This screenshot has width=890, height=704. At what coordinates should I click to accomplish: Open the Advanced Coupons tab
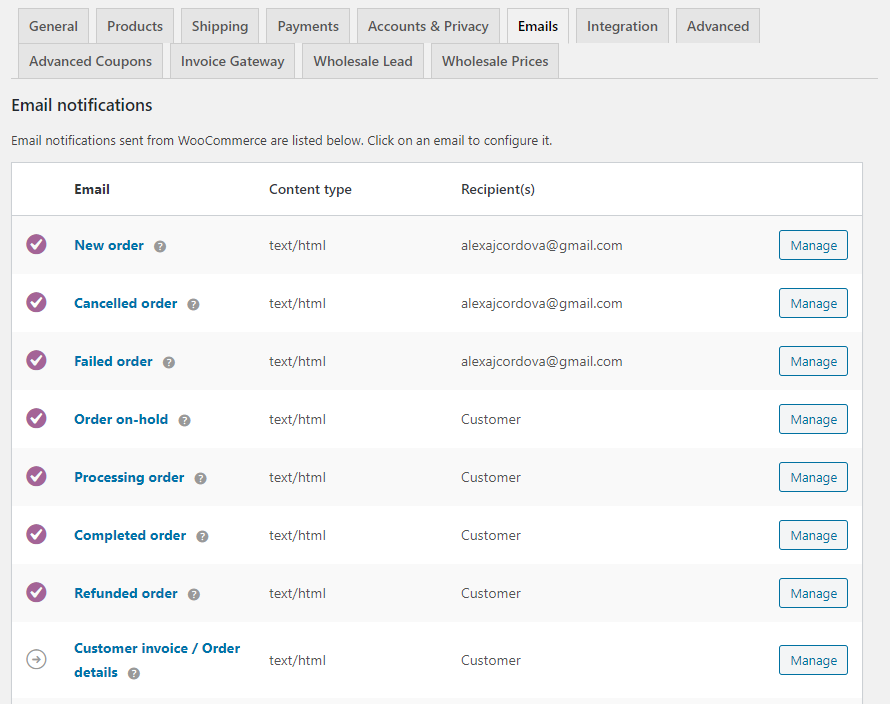coord(90,61)
